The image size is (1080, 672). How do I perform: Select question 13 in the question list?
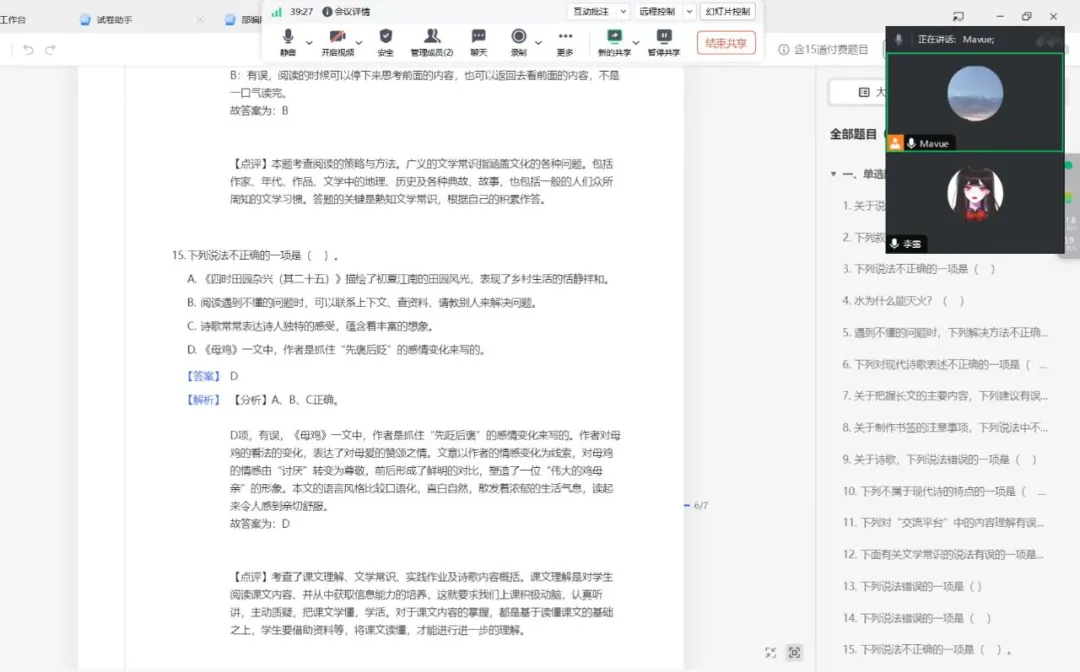(x=912, y=586)
